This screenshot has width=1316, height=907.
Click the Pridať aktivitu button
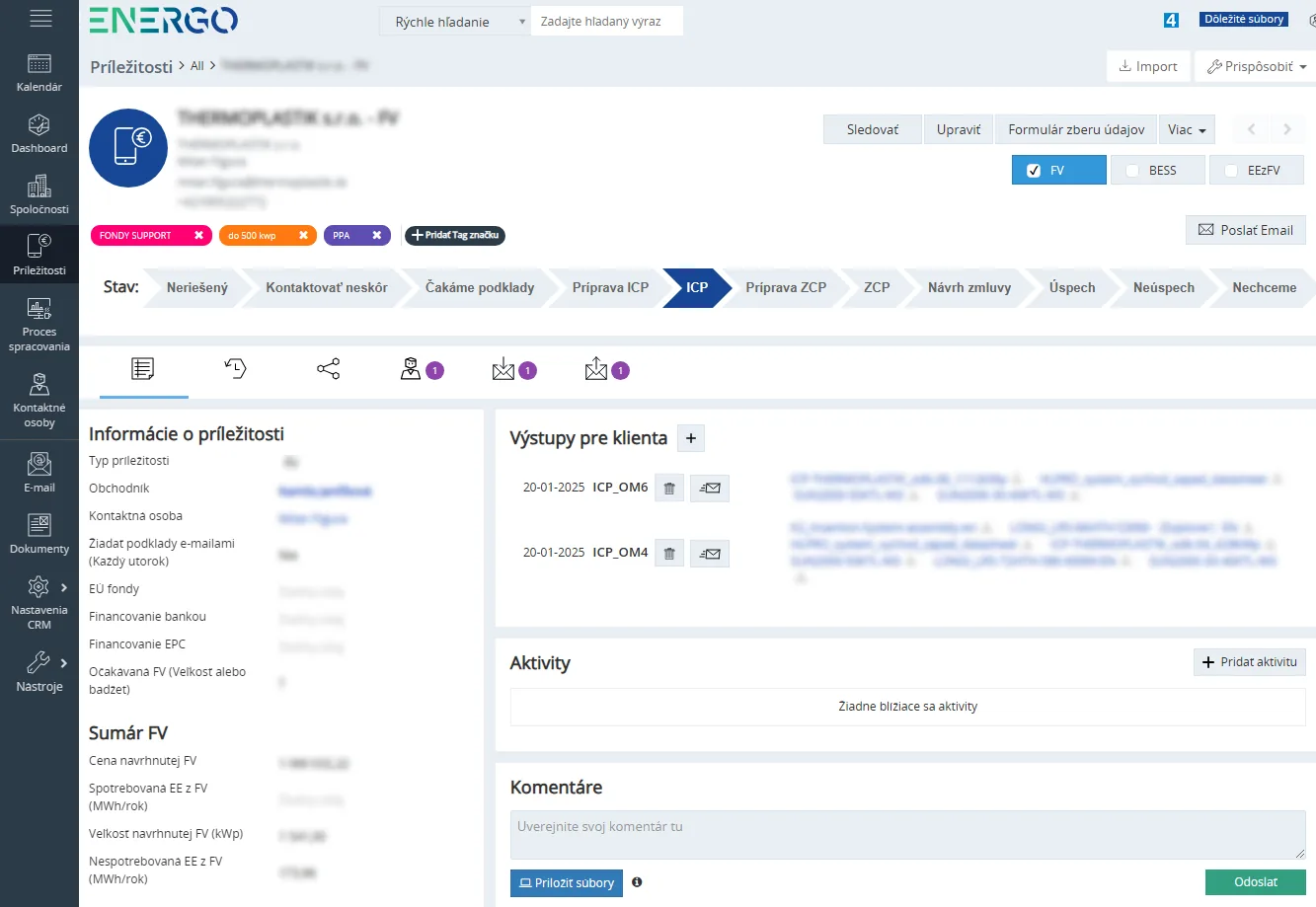pyautogui.click(x=1250, y=661)
